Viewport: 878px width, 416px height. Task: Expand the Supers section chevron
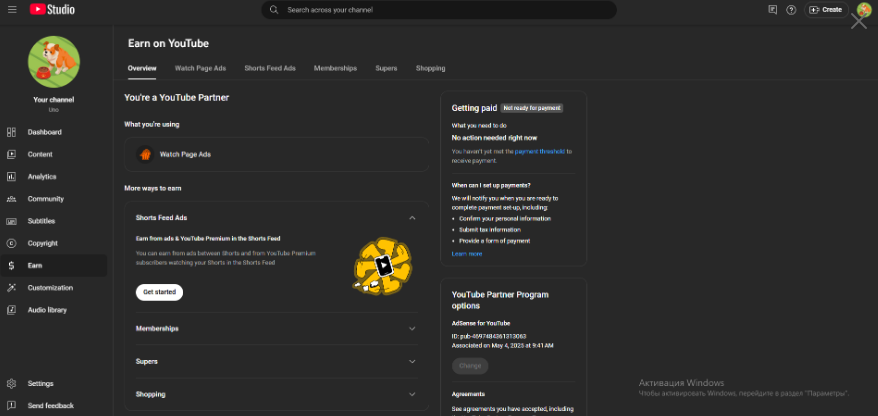point(412,362)
